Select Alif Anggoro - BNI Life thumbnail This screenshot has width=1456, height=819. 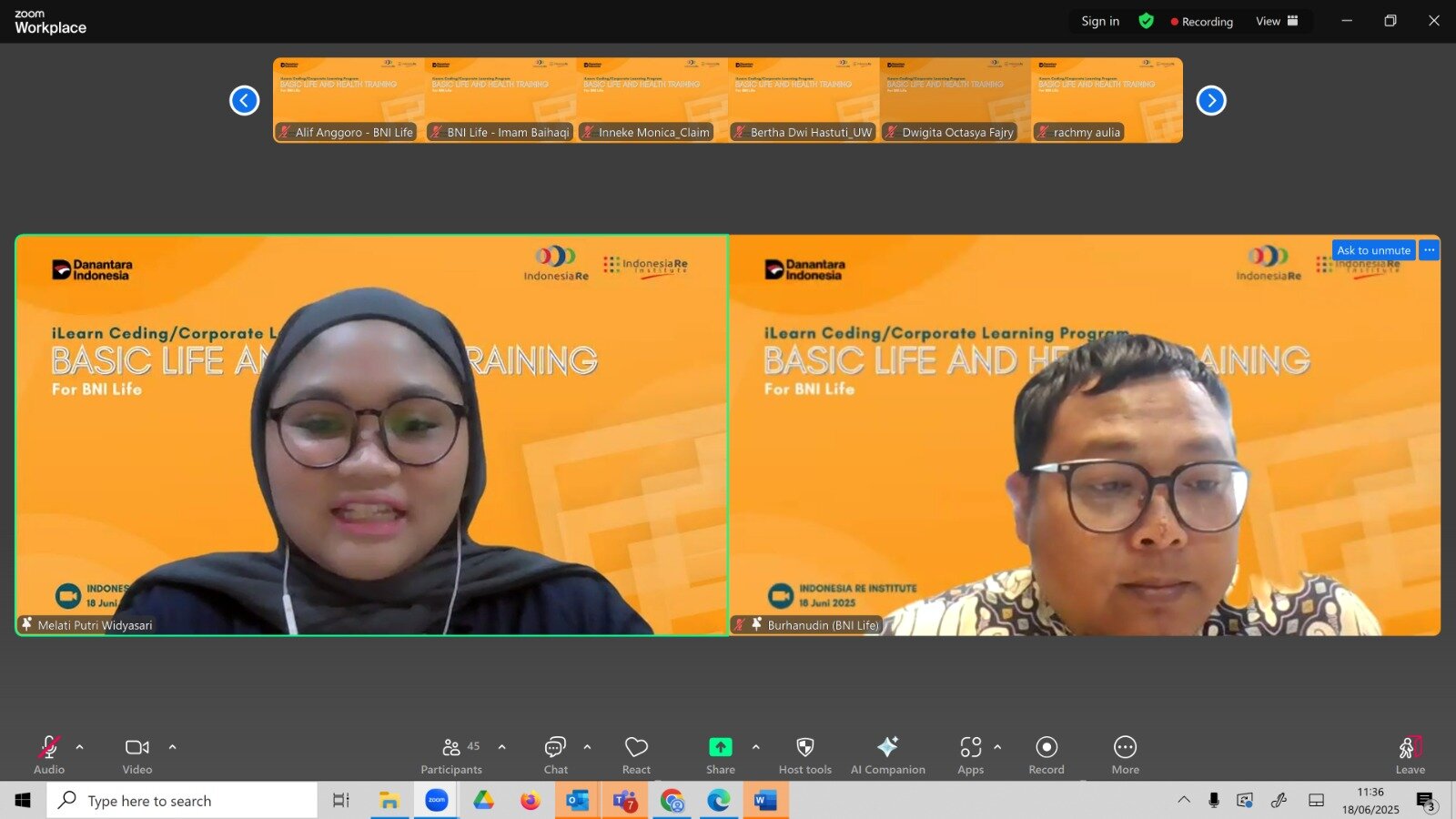tap(349, 100)
